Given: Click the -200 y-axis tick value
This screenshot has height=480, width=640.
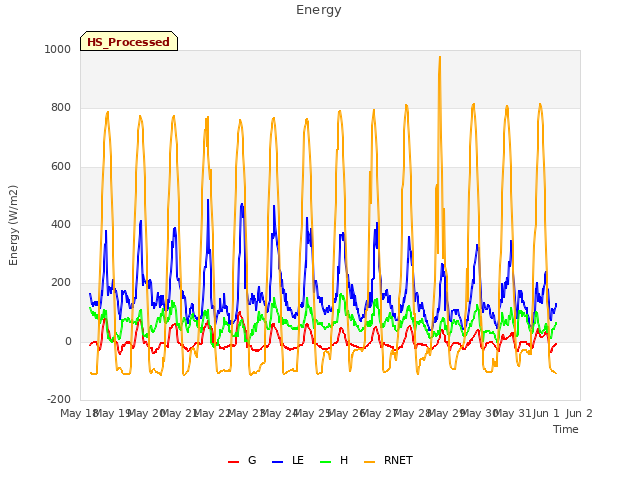Looking at the screenshot, I should (x=59, y=399).
